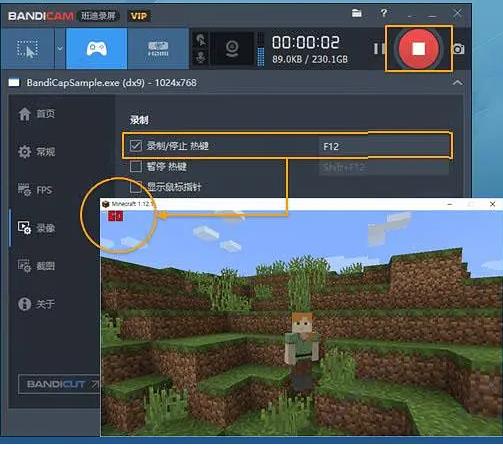Click the BandiCapSample.exe target label

[111, 83]
